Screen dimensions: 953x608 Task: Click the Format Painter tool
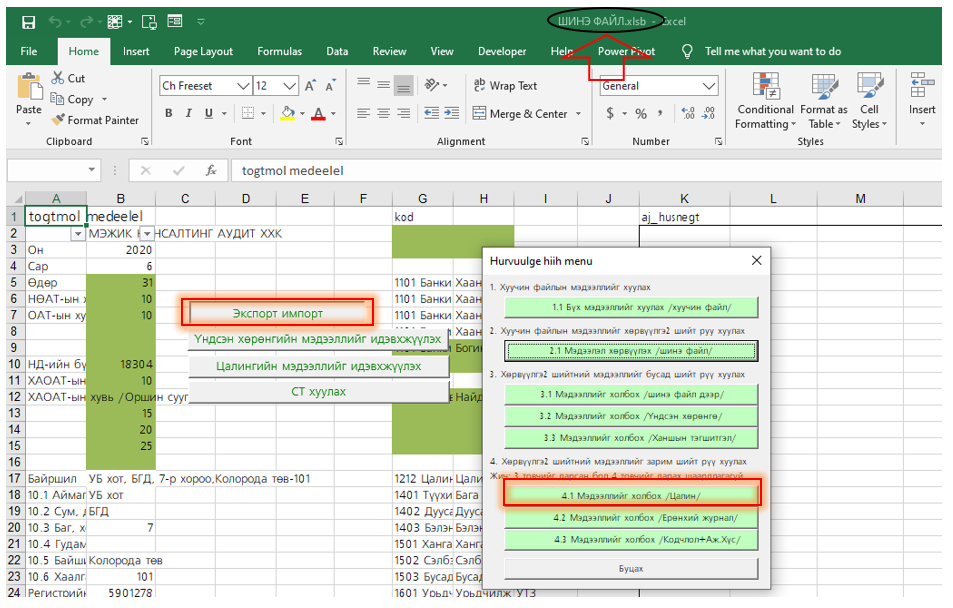click(x=95, y=120)
